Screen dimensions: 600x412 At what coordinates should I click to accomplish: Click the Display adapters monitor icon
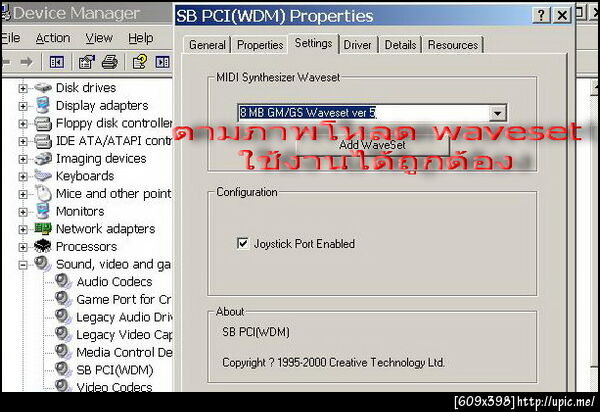pos(43,105)
